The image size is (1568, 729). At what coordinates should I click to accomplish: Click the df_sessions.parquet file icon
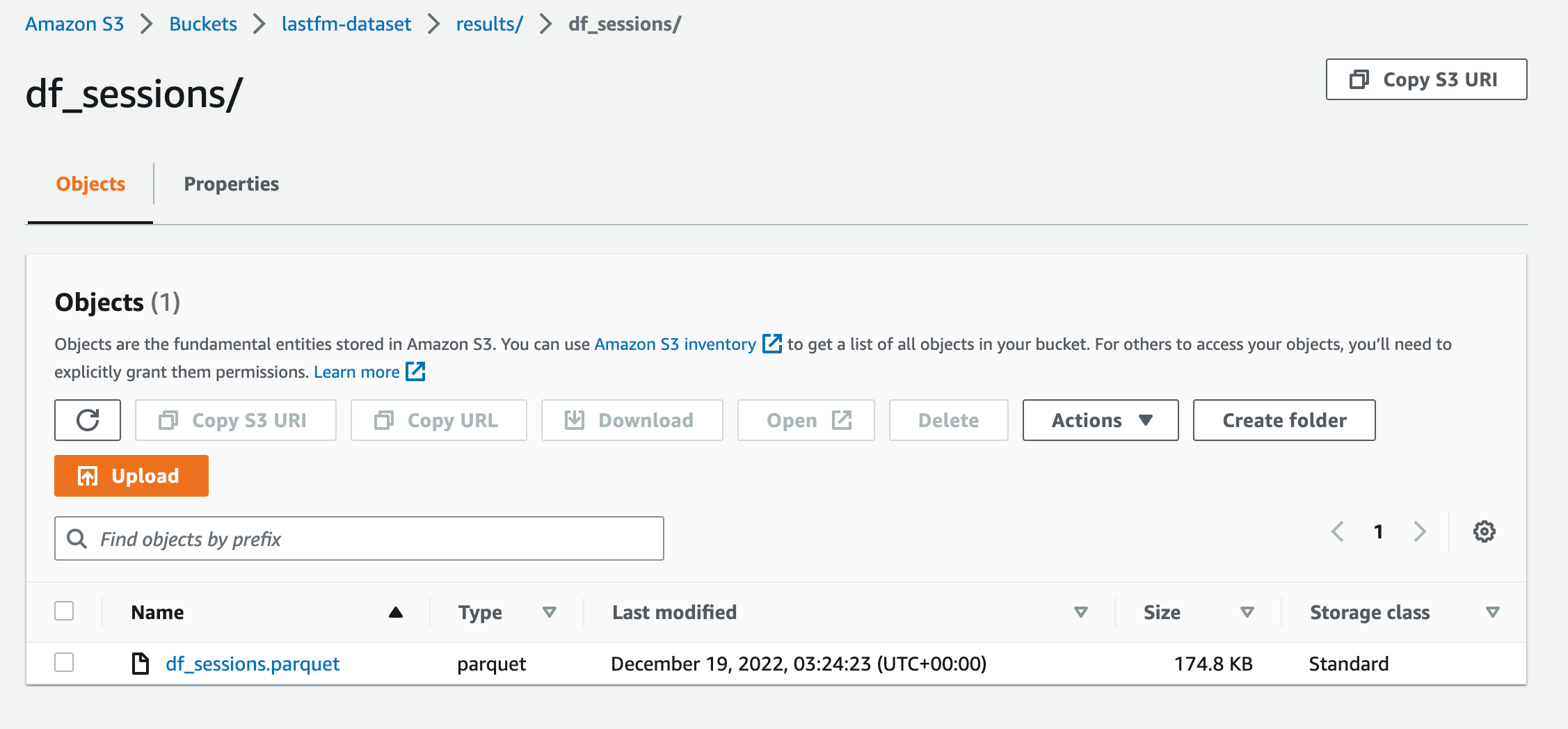141,664
